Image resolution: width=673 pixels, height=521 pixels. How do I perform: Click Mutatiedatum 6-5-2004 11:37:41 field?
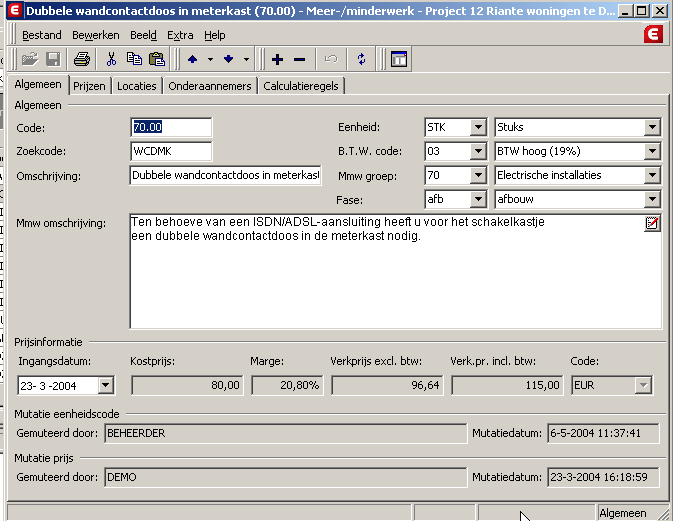pyautogui.click(x=603, y=433)
